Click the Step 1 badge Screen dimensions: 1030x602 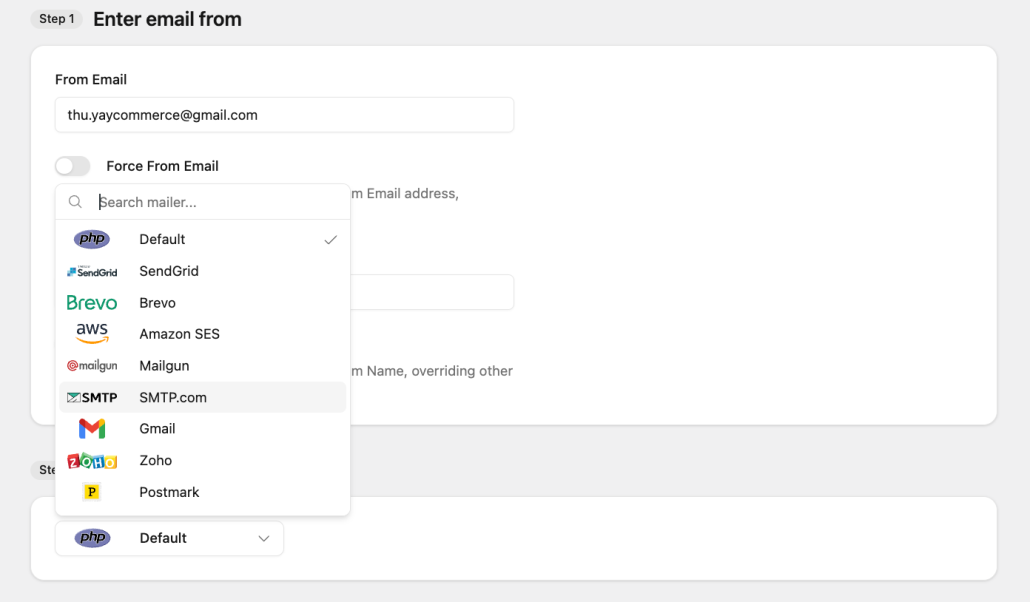point(57,18)
